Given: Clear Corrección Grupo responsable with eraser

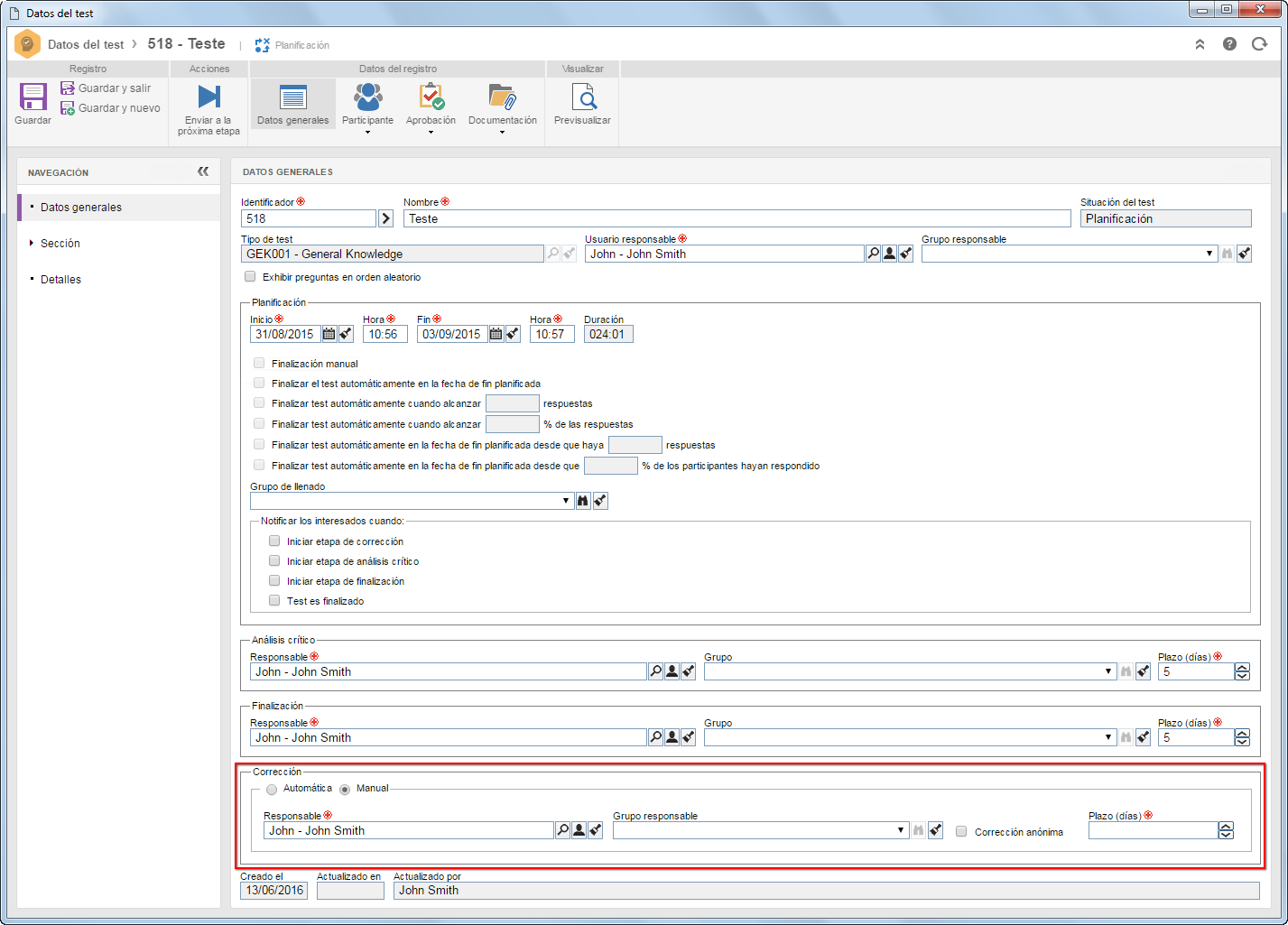Looking at the screenshot, I should pos(936,830).
